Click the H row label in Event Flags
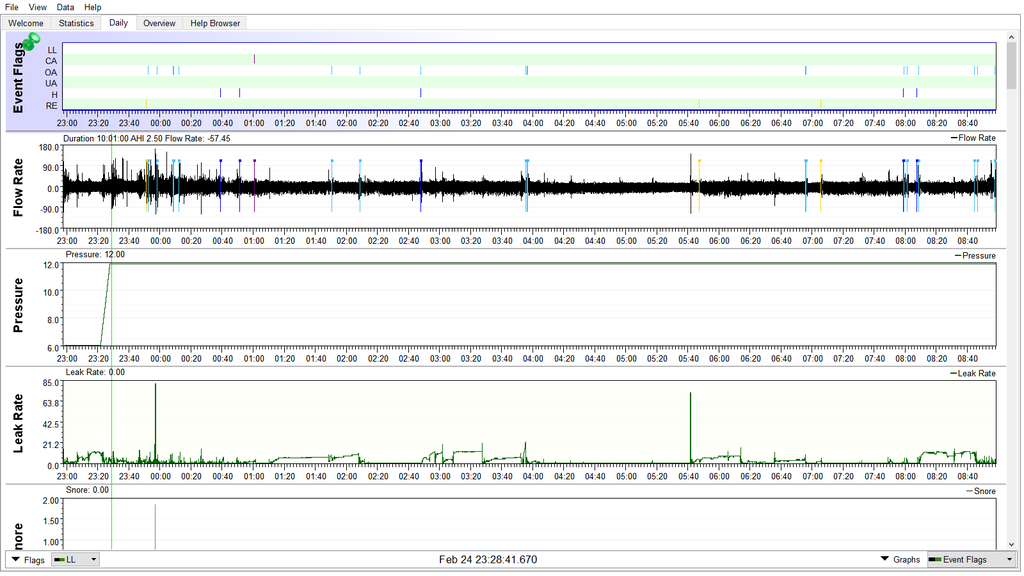Image resolution: width=1024 pixels, height=576 pixels. pos(55,95)
